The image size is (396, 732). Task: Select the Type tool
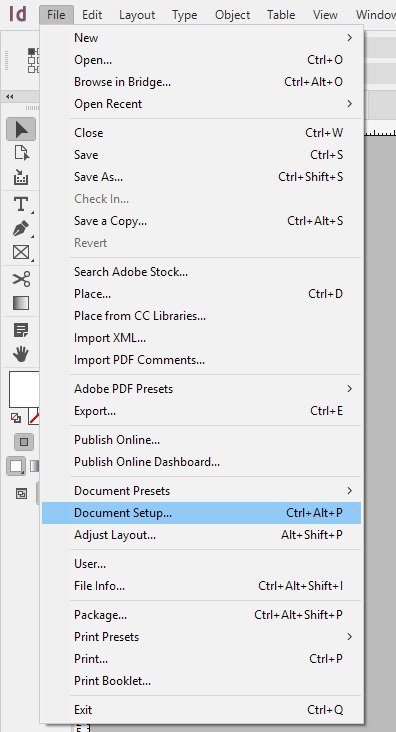coord(21,204)
